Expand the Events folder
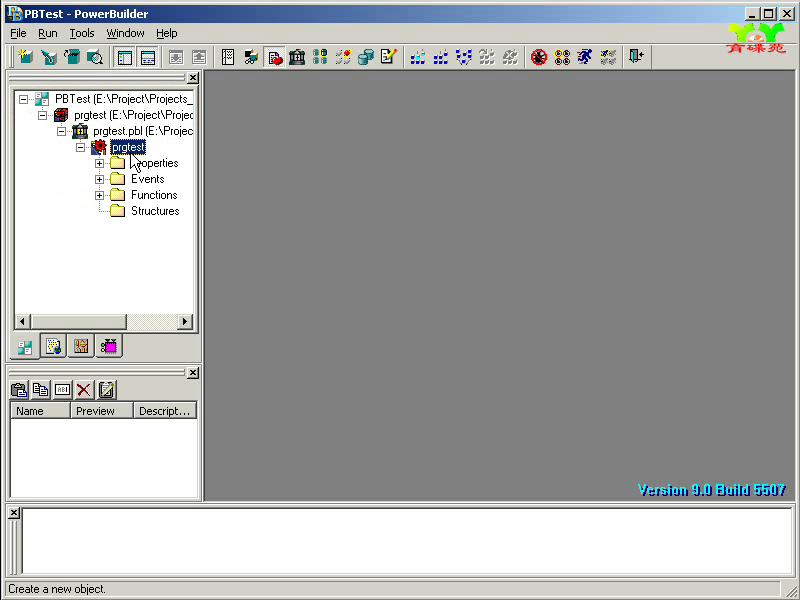 pos(99,179)
